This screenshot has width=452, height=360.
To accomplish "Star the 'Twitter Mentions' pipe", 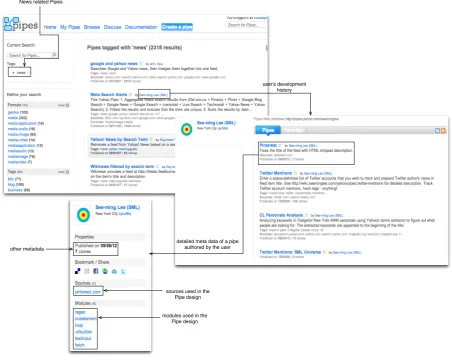I will [x=295, y=173].
